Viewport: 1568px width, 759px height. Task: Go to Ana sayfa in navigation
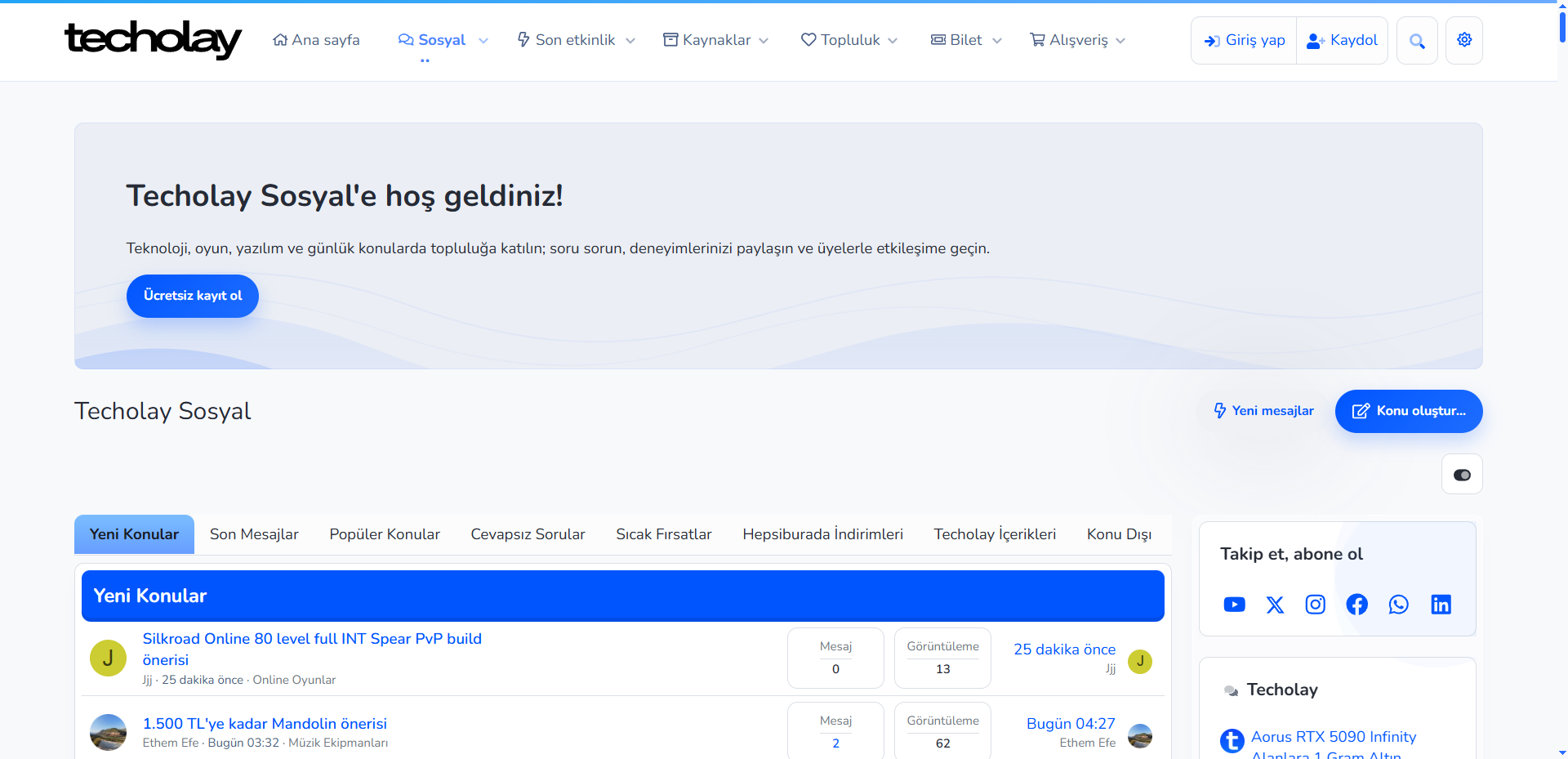click(316, 40)
